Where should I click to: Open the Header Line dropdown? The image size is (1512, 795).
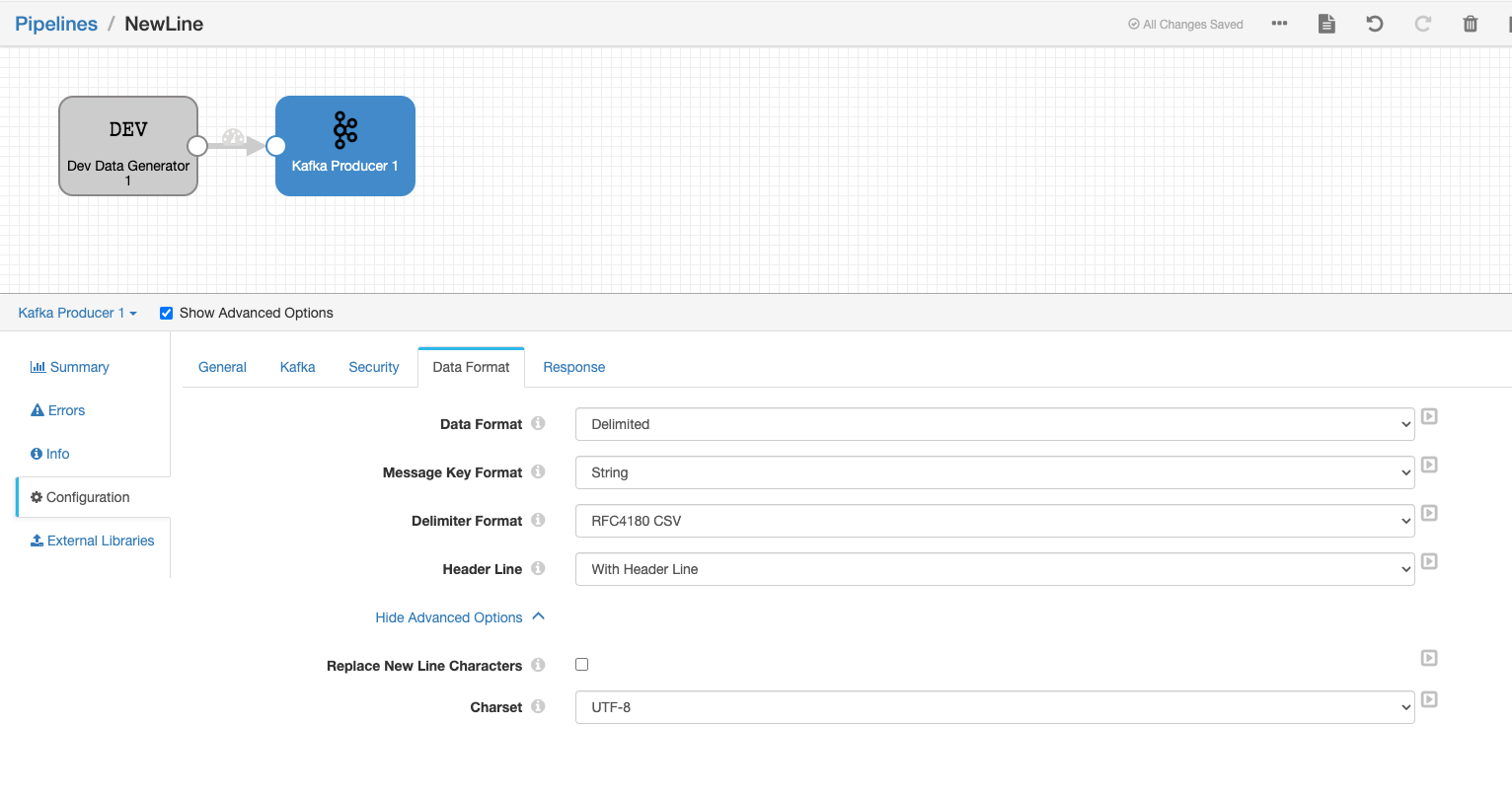995,569
